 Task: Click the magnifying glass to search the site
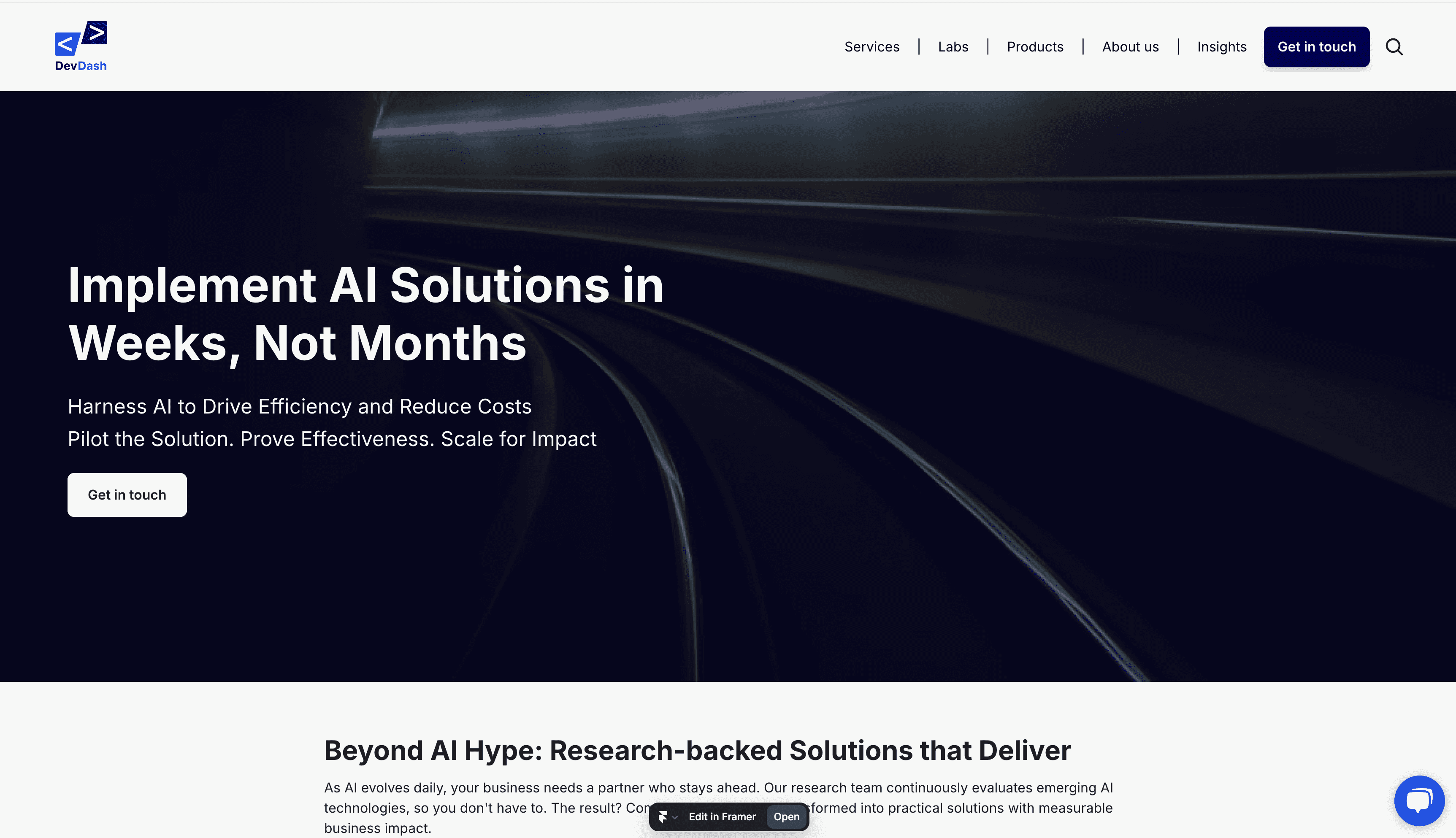pos(1394,46)
